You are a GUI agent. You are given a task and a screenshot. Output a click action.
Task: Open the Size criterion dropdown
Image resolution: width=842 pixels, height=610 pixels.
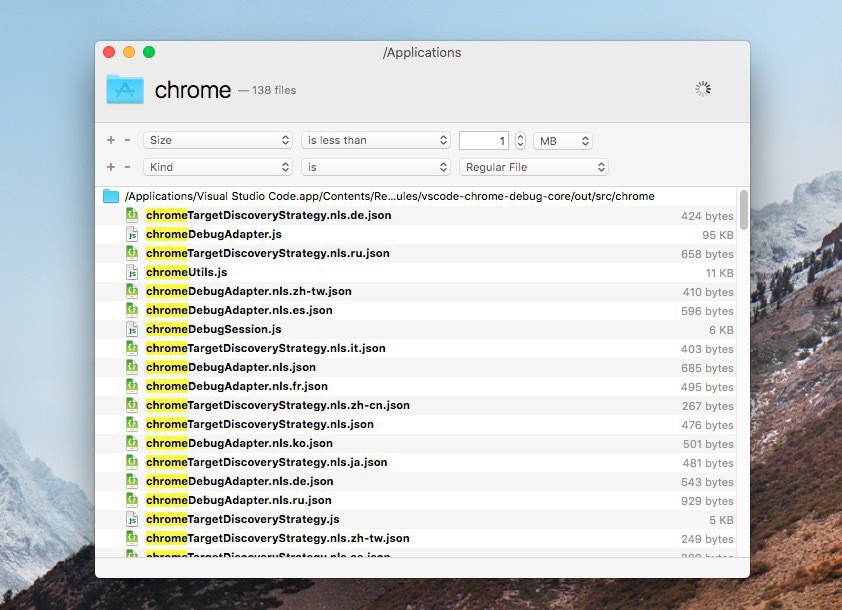click(217, 141)
